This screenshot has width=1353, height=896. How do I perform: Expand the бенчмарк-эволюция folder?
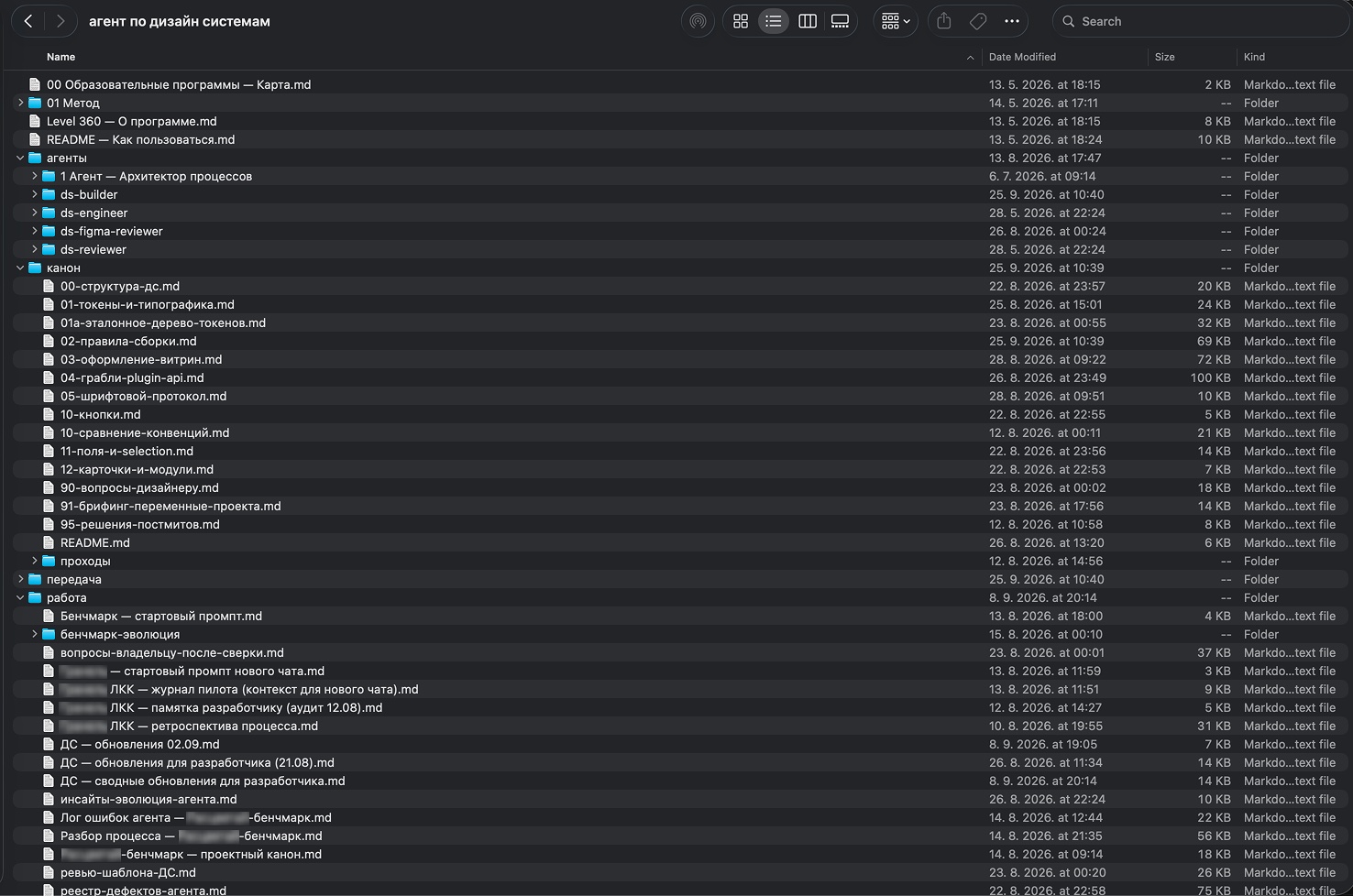point(35,634)
